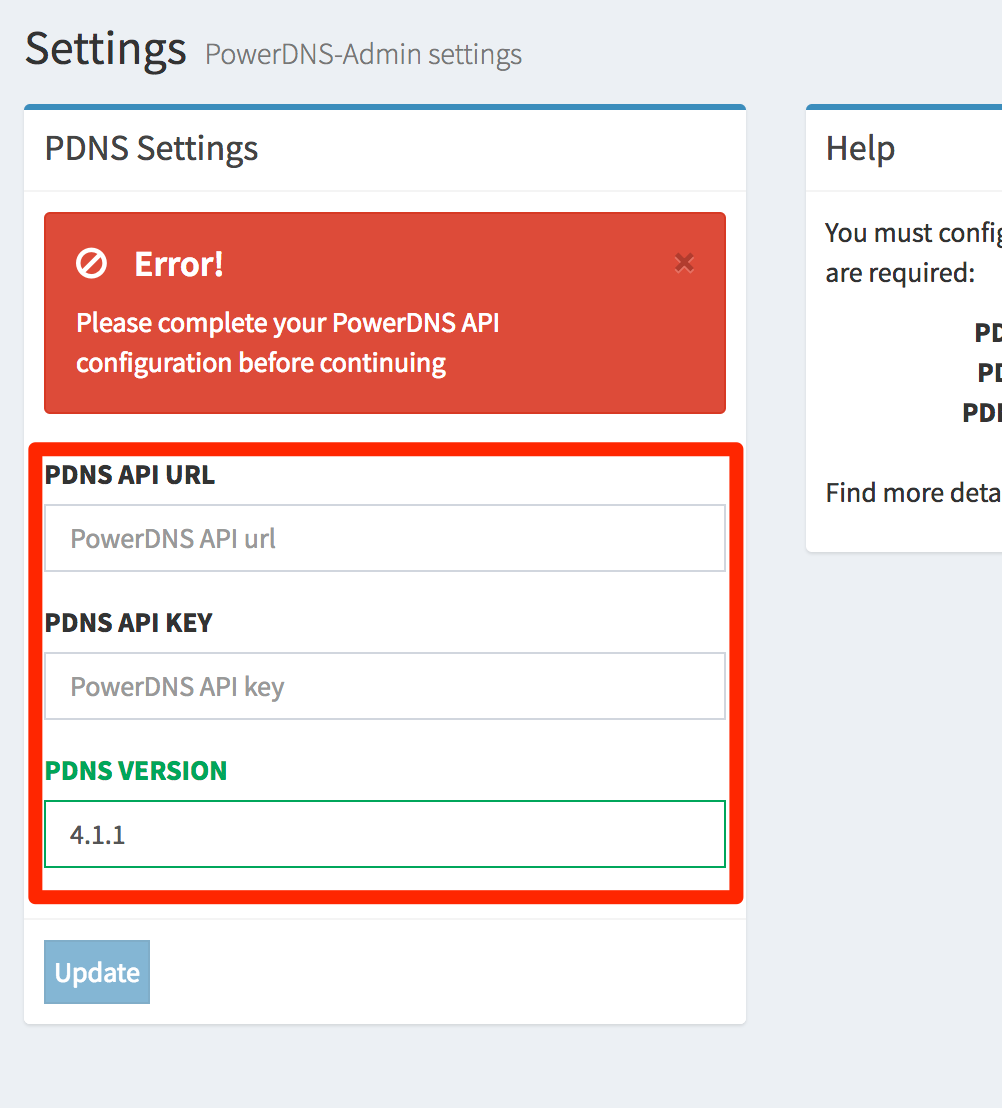
Task: Click the PowerDNS-Admin settings subtitle
Action: click(363, 54)
